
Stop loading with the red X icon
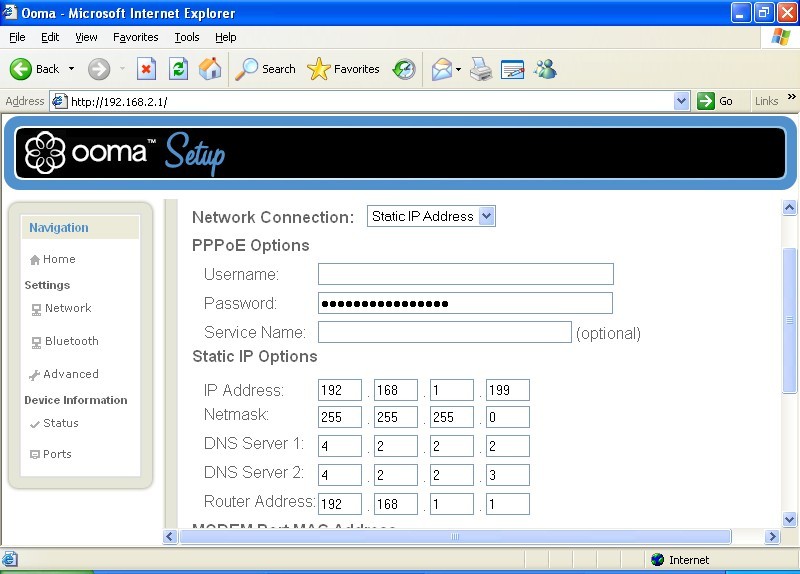(x=146, y=69)
